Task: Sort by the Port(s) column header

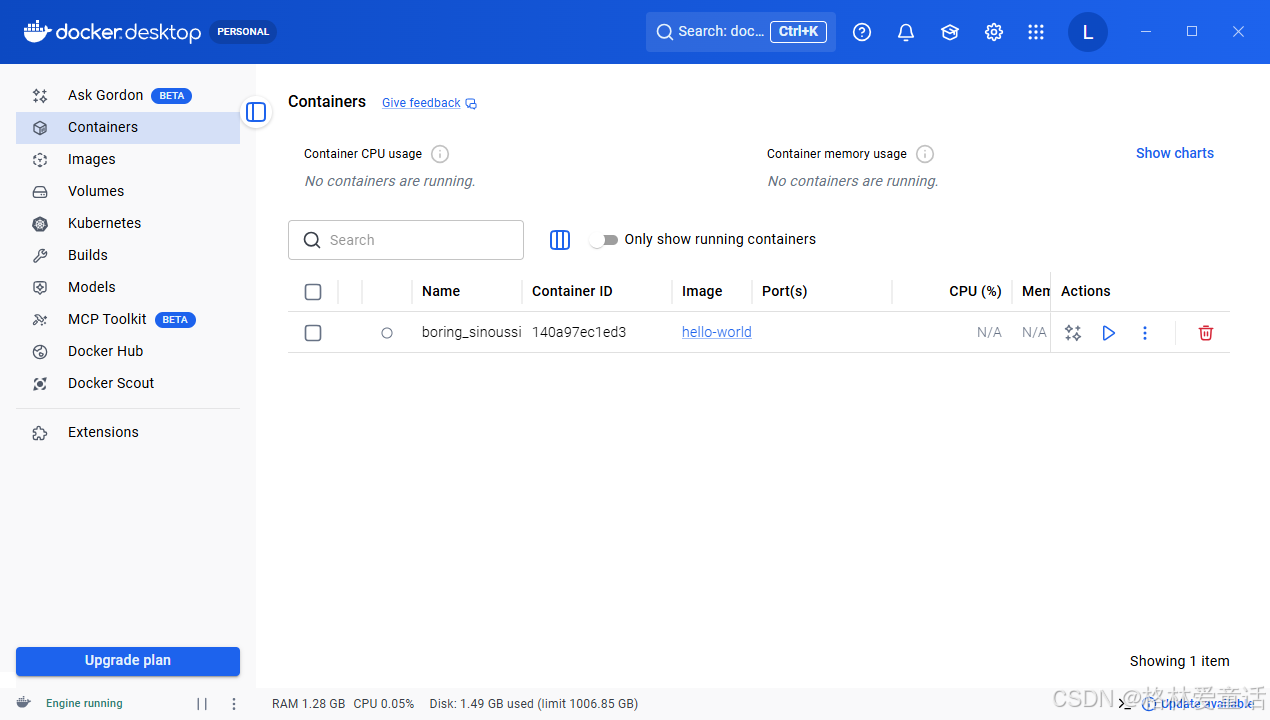Action: (785, 292)
